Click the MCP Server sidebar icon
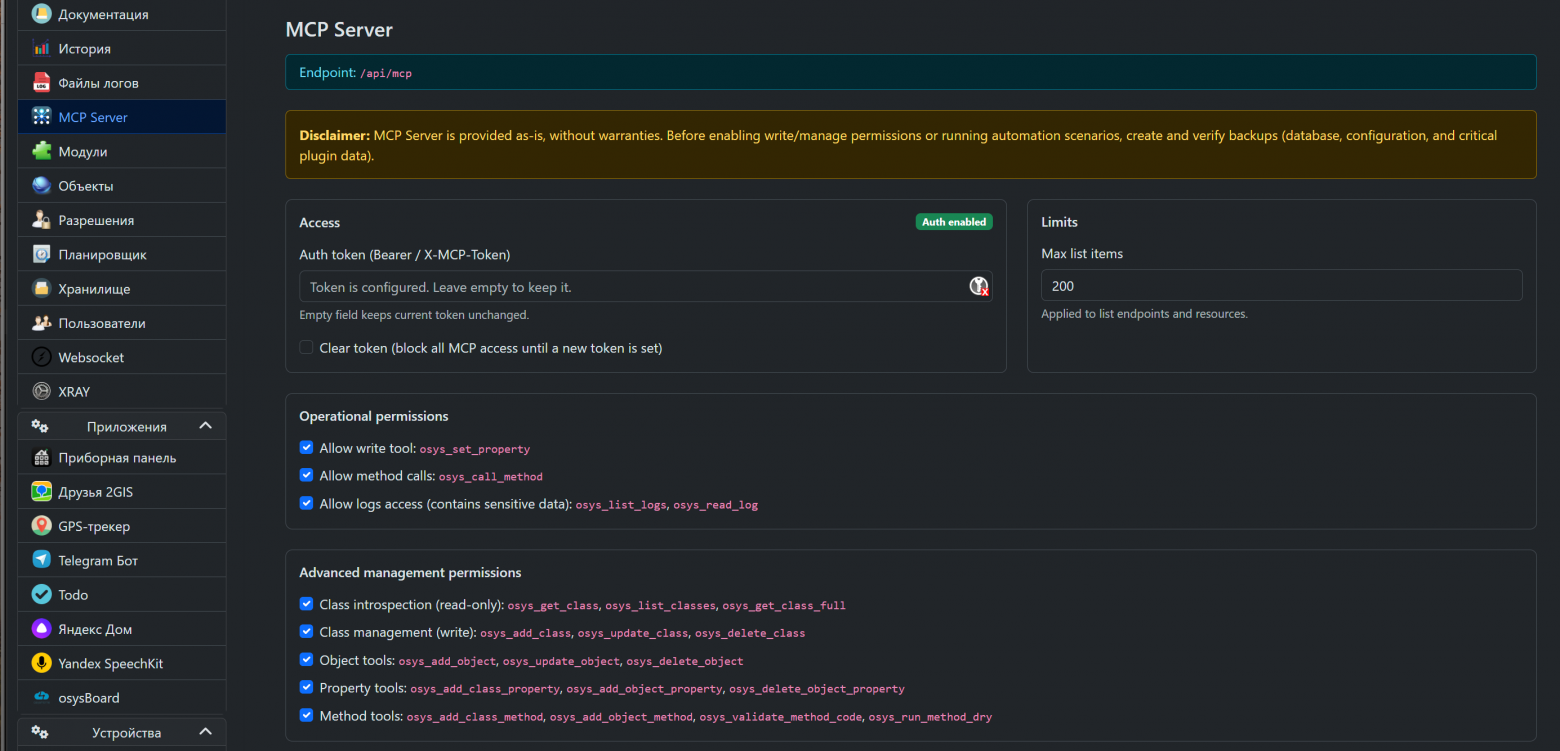The image size is (1560, 751). 41,117
